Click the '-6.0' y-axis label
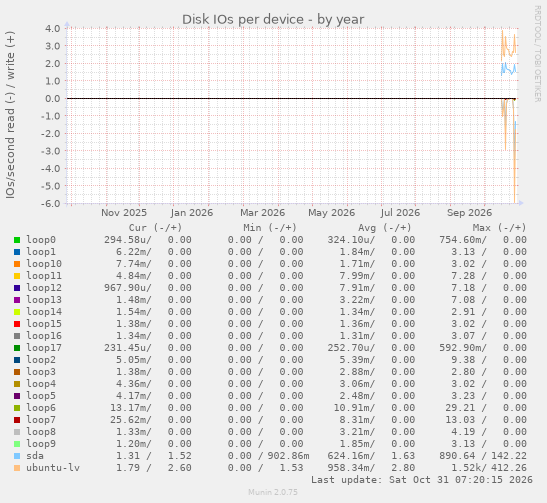Image resolution: width=547 pixels, height=503 pixels. pos(51,203)
